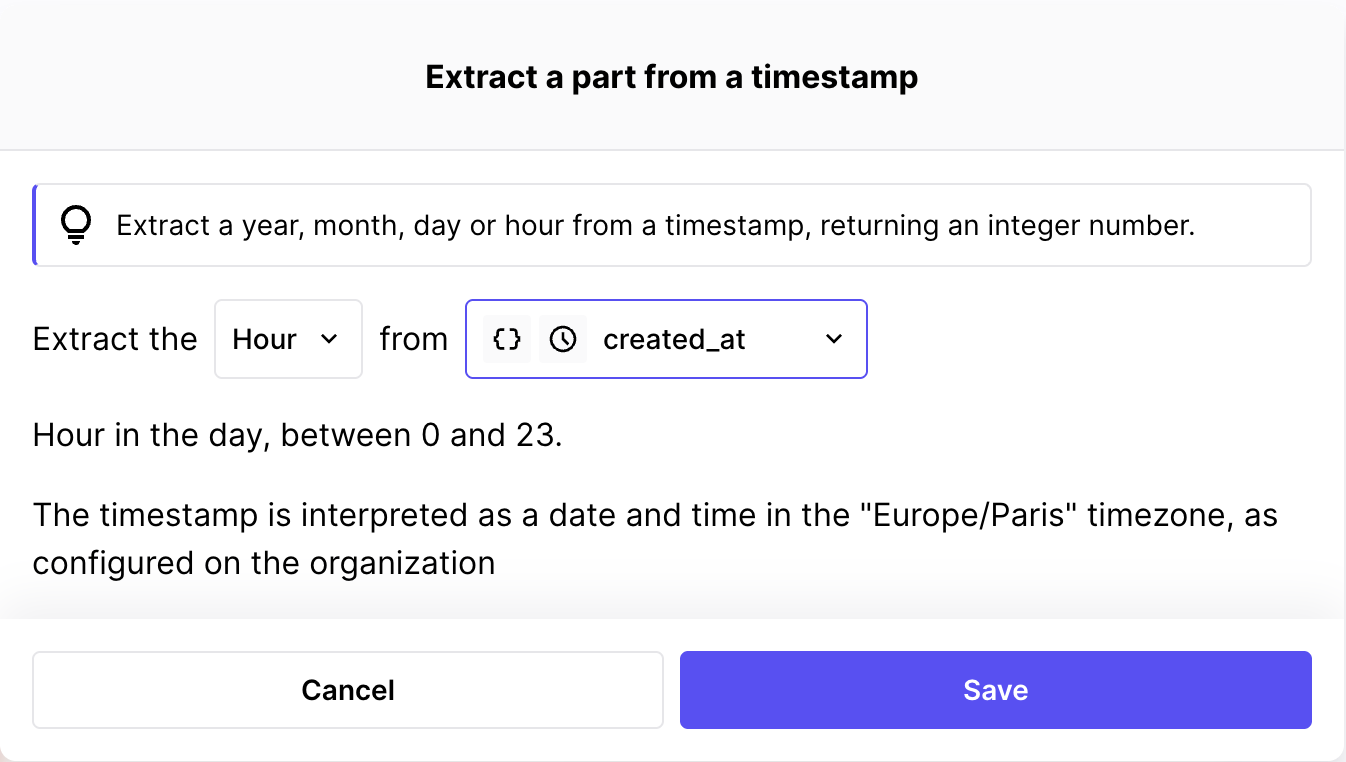
Task: Save the timestamp extraction
Action: [x=995, y=690]
